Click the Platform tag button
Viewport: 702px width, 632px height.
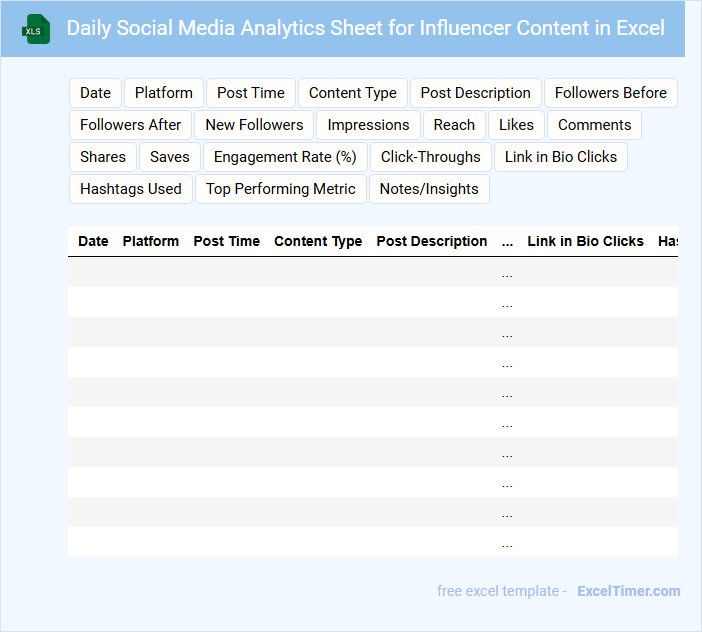[164, 93]
